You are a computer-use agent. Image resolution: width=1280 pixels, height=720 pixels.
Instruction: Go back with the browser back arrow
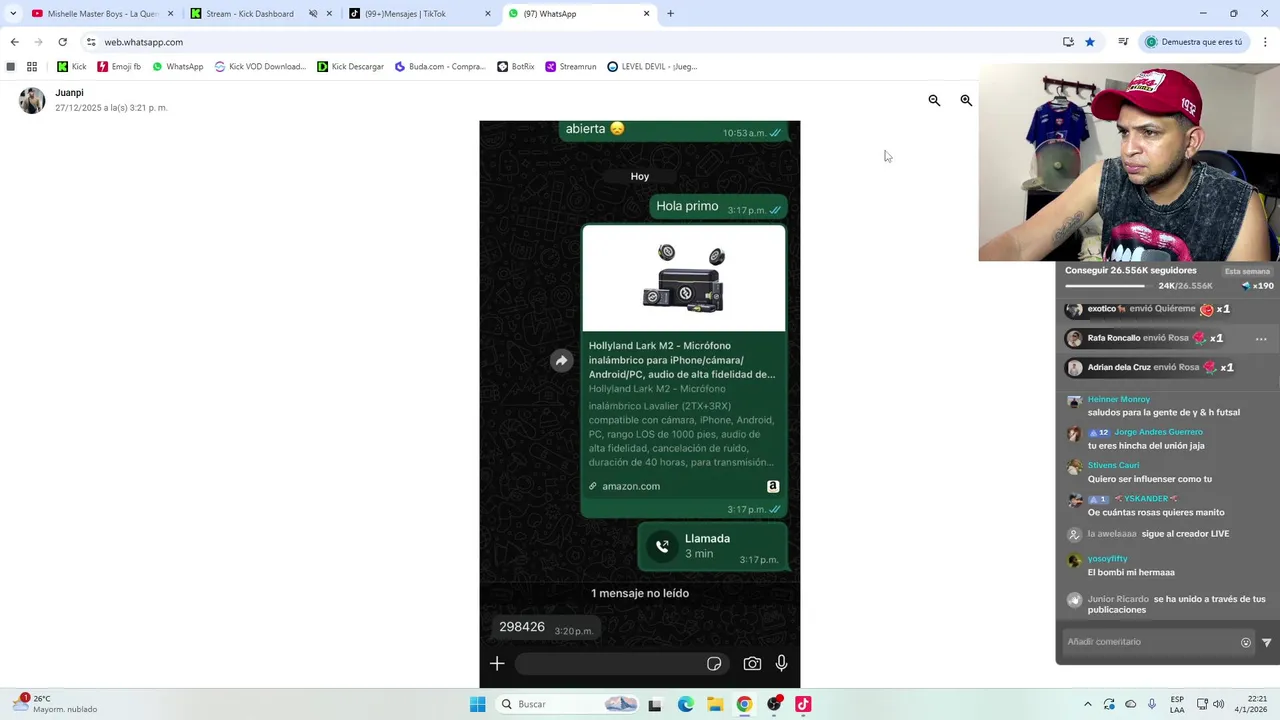(x=14, y=42)
